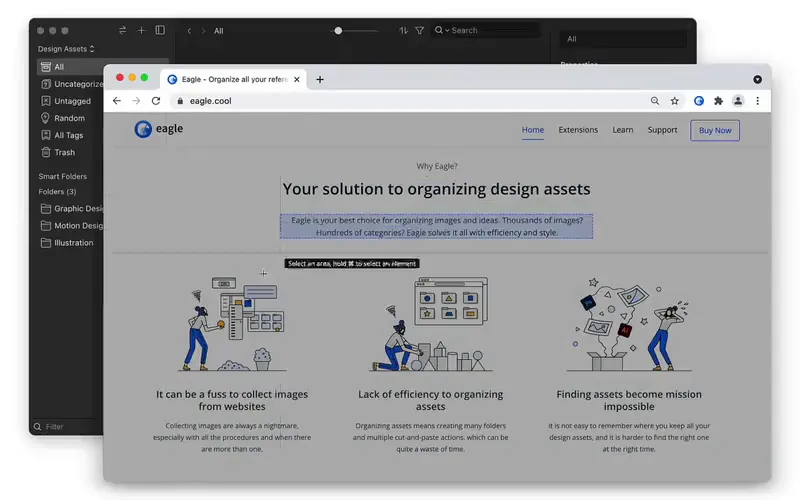The width and height of the screenshot is (800, 500).
Task: Go back in Chrome browser
Action: (117, 101)
